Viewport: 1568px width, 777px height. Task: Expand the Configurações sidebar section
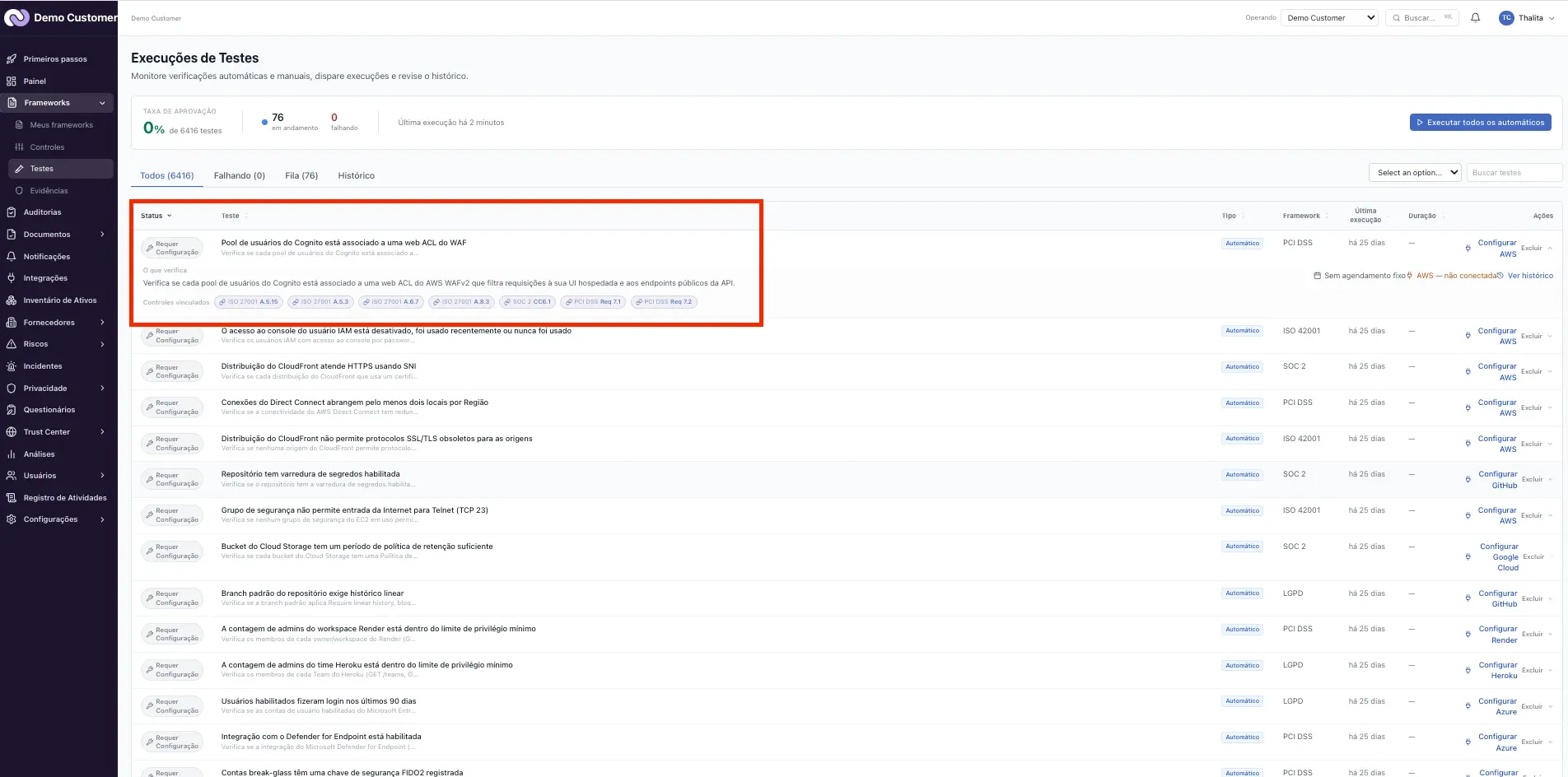tap(102, 519)
